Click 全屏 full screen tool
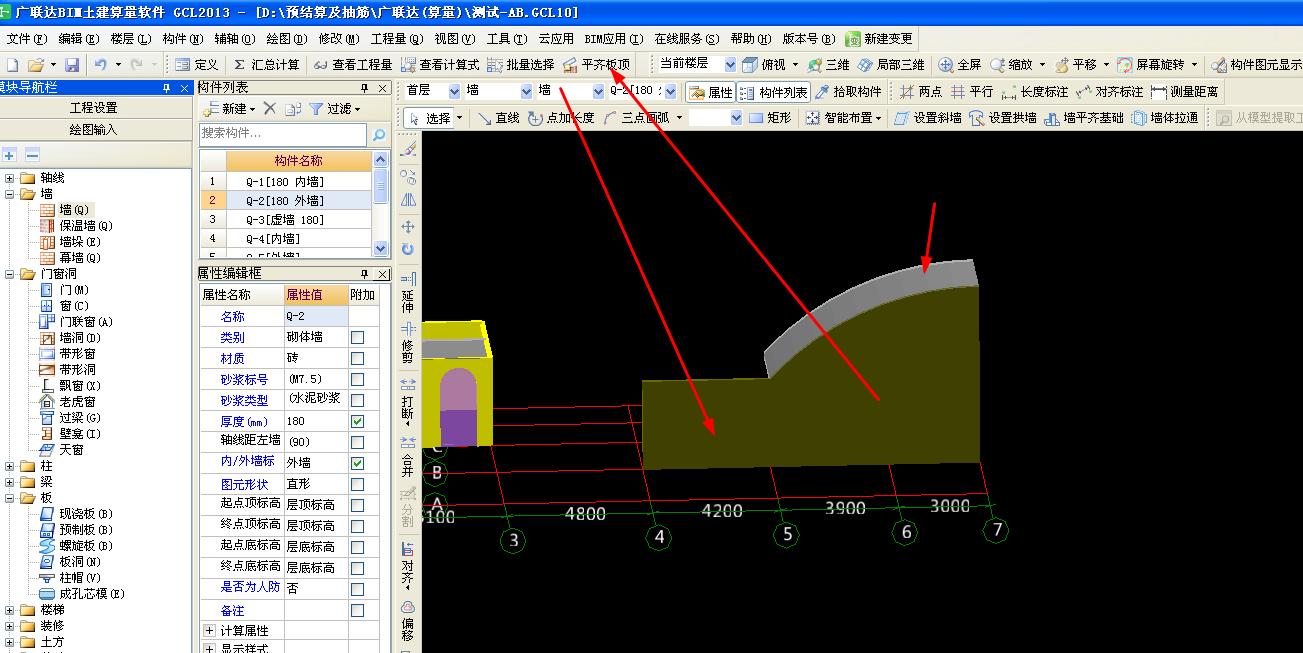Image resolution: width=1303 pixels, height=653 pixels. [x=960, y=65]
